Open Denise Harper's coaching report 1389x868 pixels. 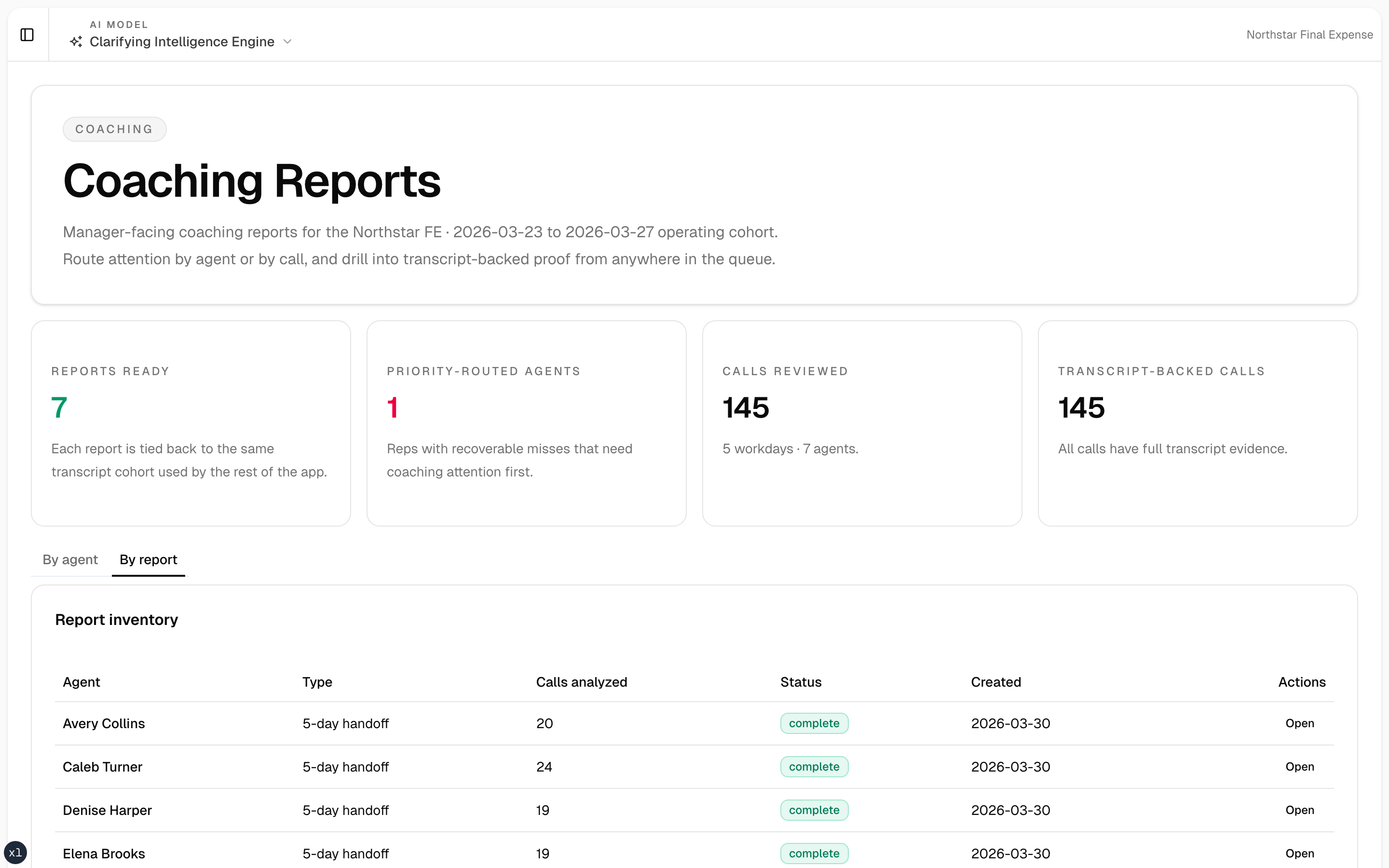1299,810
